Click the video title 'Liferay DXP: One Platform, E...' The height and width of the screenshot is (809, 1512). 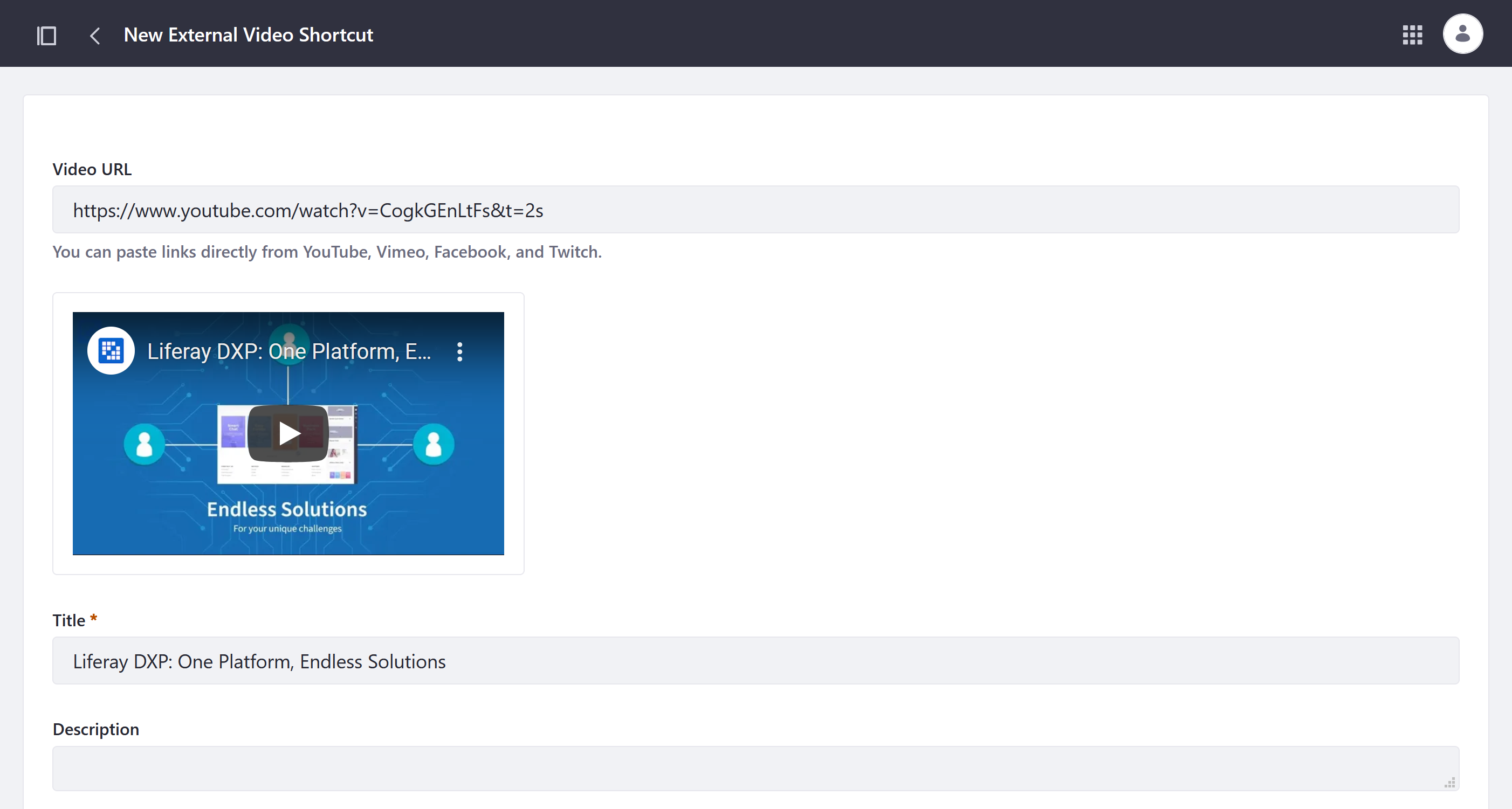(x=289, y=351)
